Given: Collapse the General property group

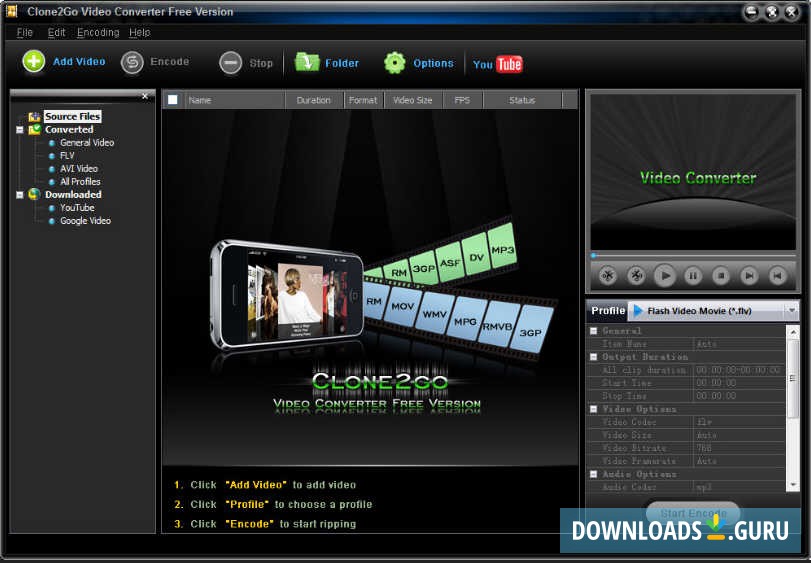Looking at the screenshot, I should coord(594,331).
